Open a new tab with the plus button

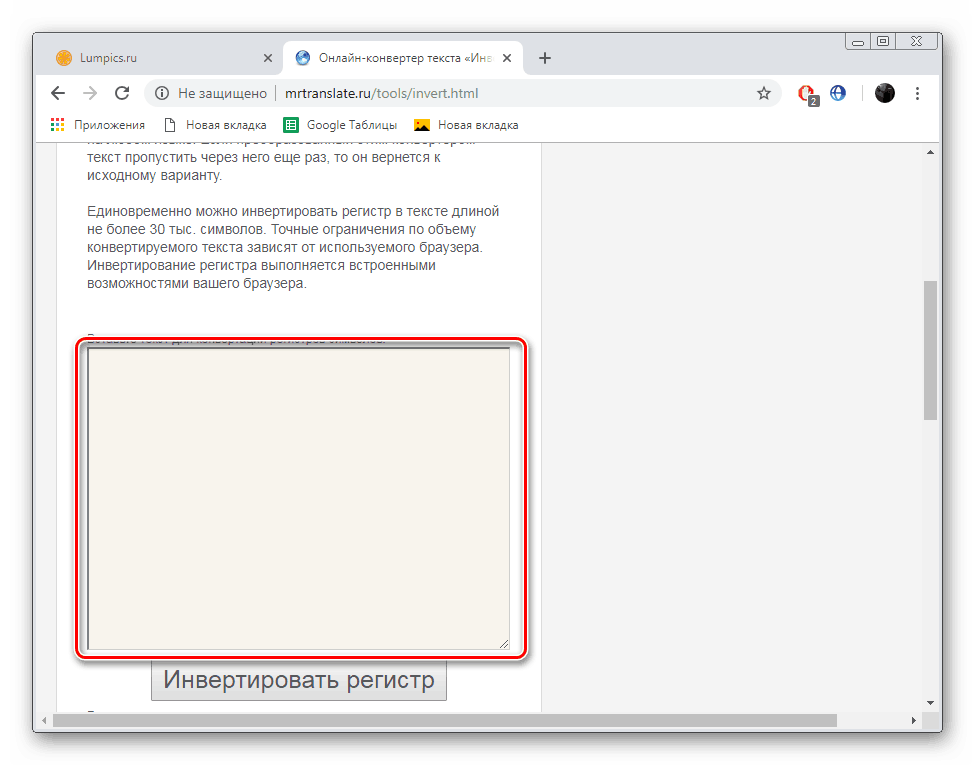tap(545, 58)
